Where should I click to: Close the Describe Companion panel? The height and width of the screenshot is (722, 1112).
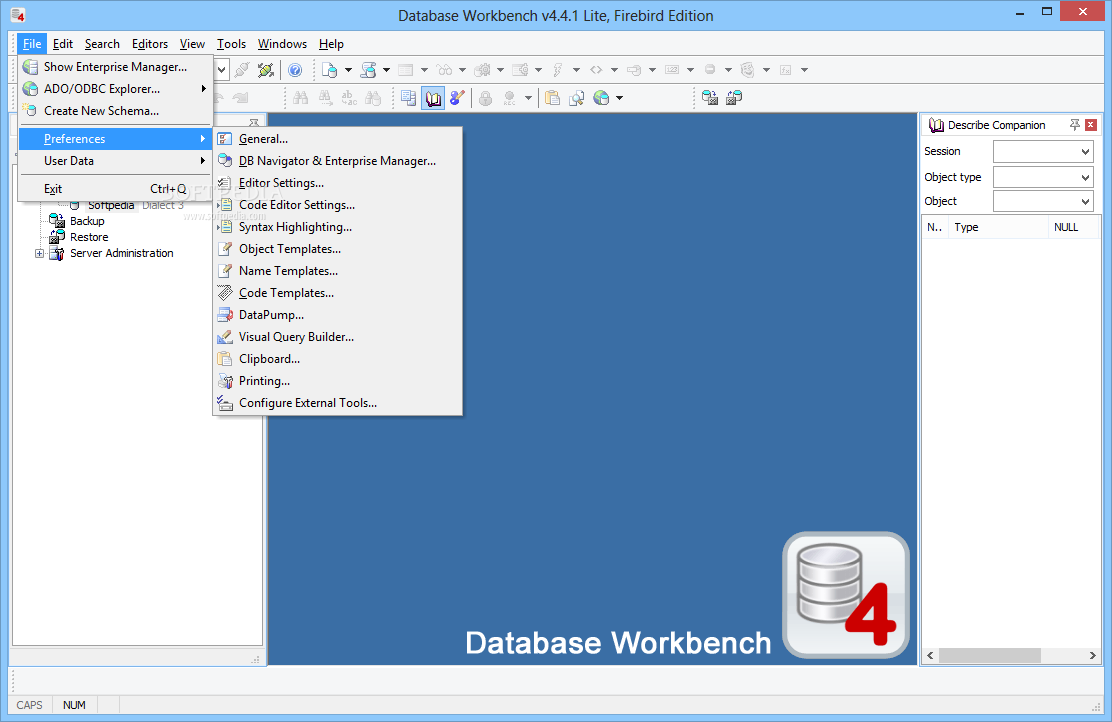point(1091,125)
